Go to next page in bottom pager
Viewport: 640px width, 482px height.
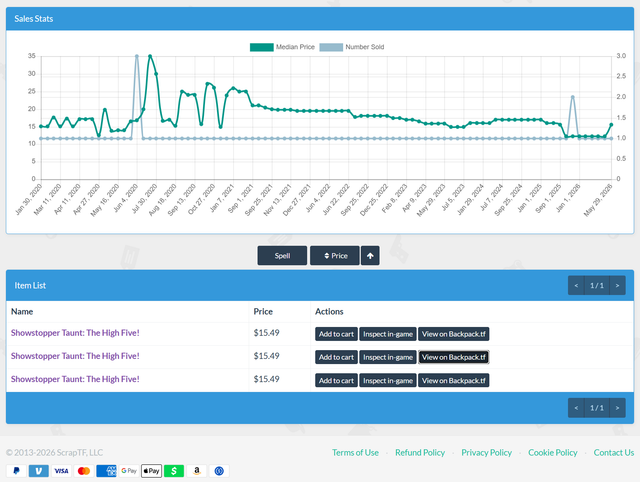617,408
